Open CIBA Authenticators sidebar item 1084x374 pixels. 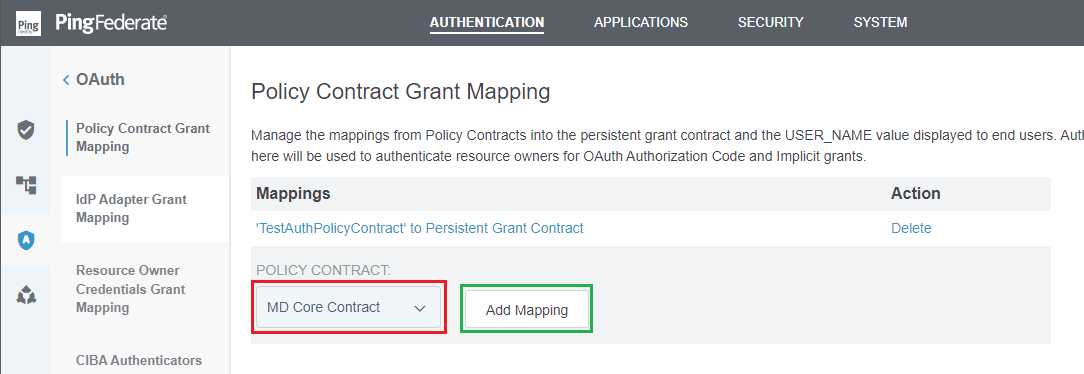pyautogui.click(x=139, y=360)
